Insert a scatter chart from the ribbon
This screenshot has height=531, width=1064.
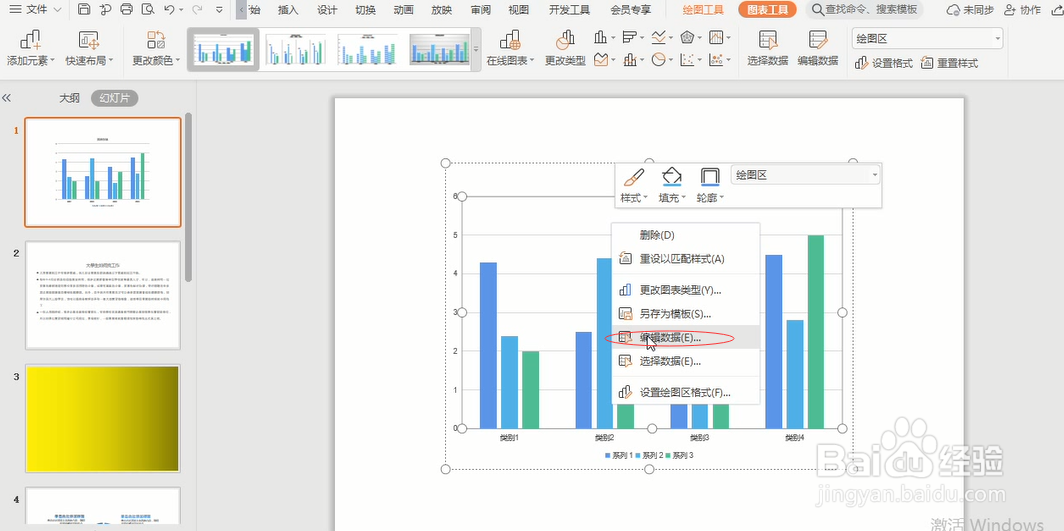[687, 60]
